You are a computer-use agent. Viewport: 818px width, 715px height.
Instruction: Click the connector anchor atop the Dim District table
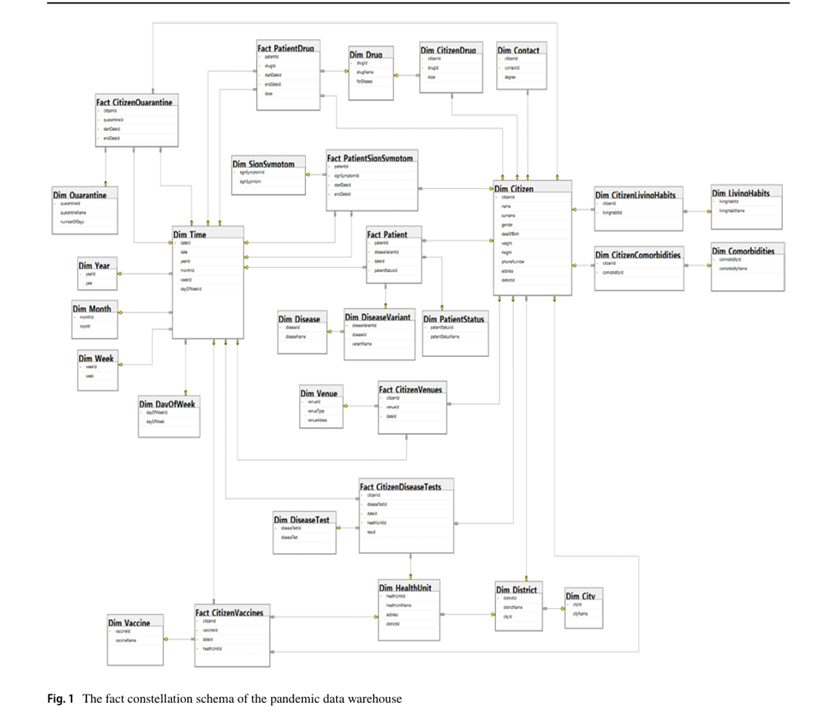pos(527,576)
